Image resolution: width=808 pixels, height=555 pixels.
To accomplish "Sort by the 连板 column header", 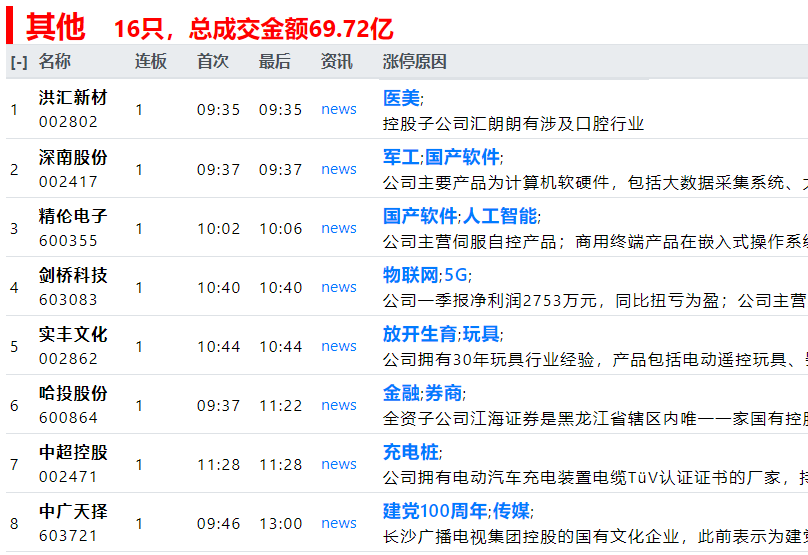I will coord(151,61).
